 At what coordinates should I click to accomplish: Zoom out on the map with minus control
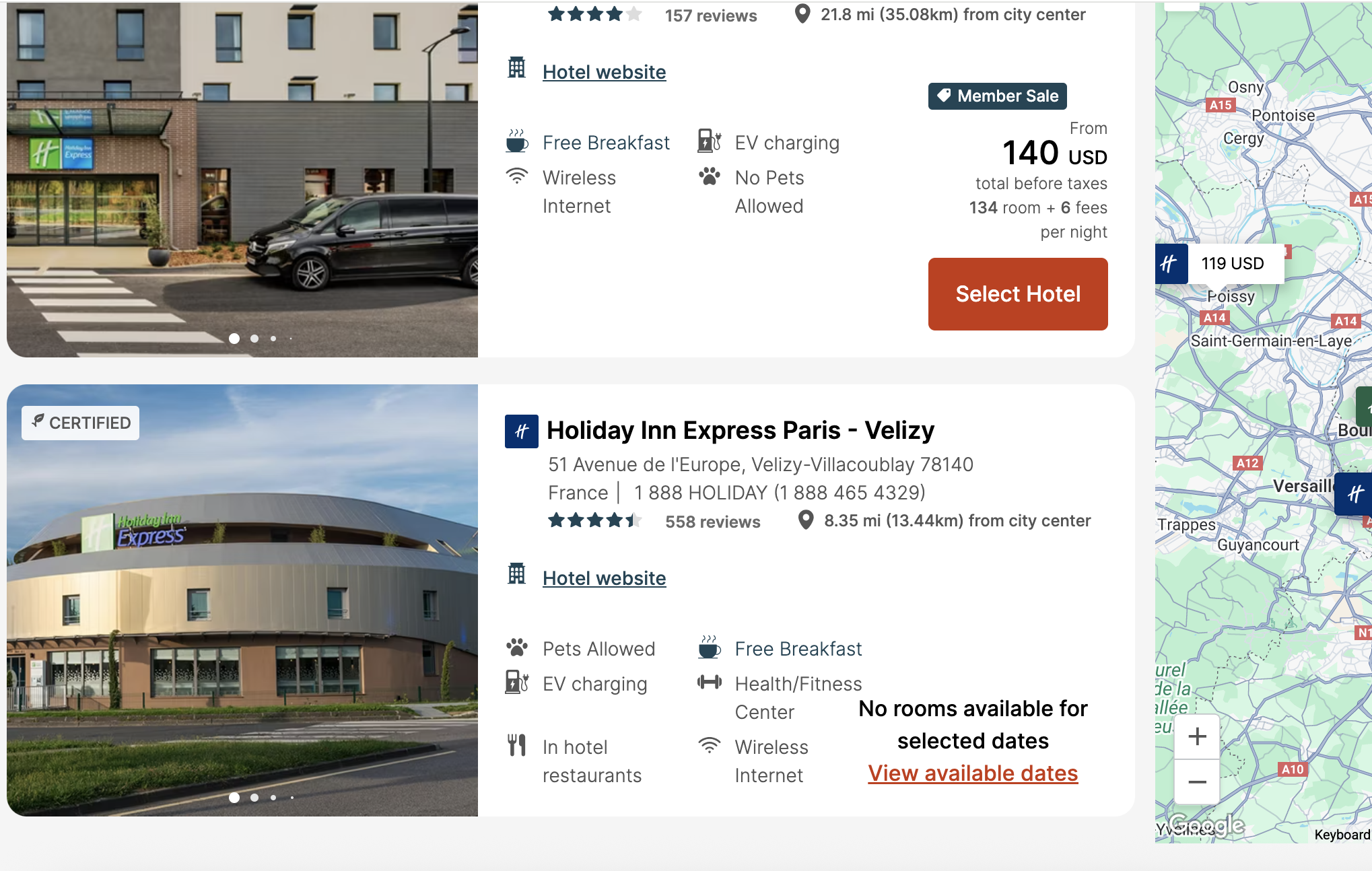[1196, 781]
